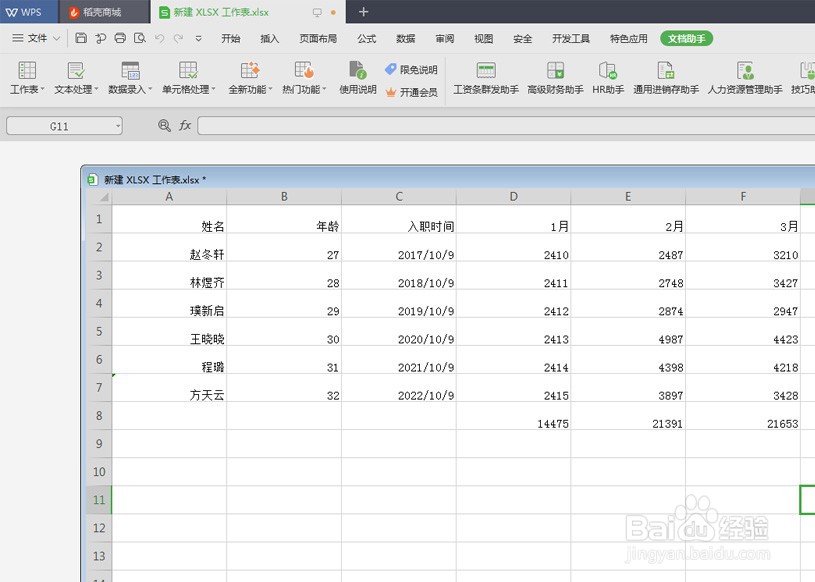The height and width of the screenshot is (582, 815).
Task: Switch to the 页面布局 tab
Action: click(x=318, y=38)
